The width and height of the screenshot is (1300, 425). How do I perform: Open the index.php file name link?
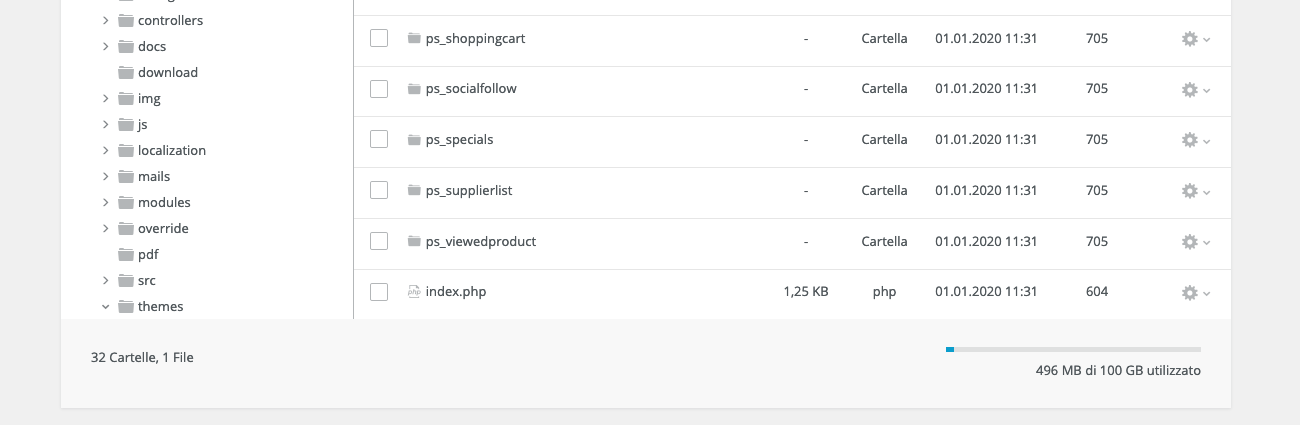pos(456,292)
